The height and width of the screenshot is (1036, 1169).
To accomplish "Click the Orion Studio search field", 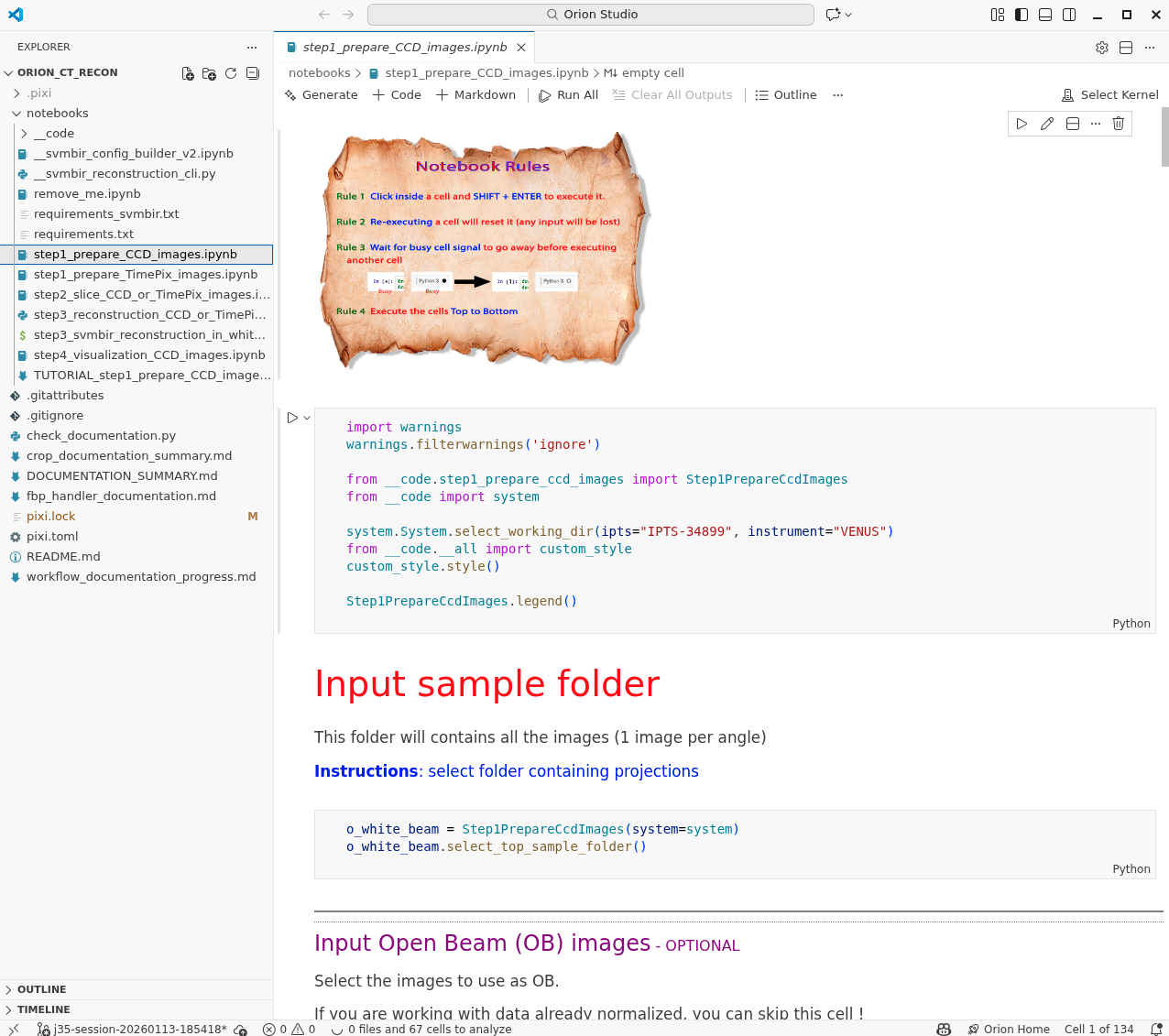I will (x=591, y=15).
